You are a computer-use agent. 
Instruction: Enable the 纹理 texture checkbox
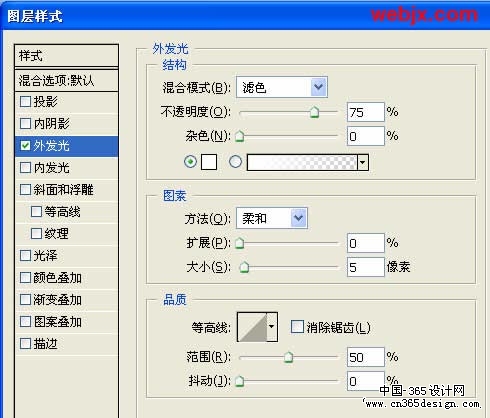[36, 233]
